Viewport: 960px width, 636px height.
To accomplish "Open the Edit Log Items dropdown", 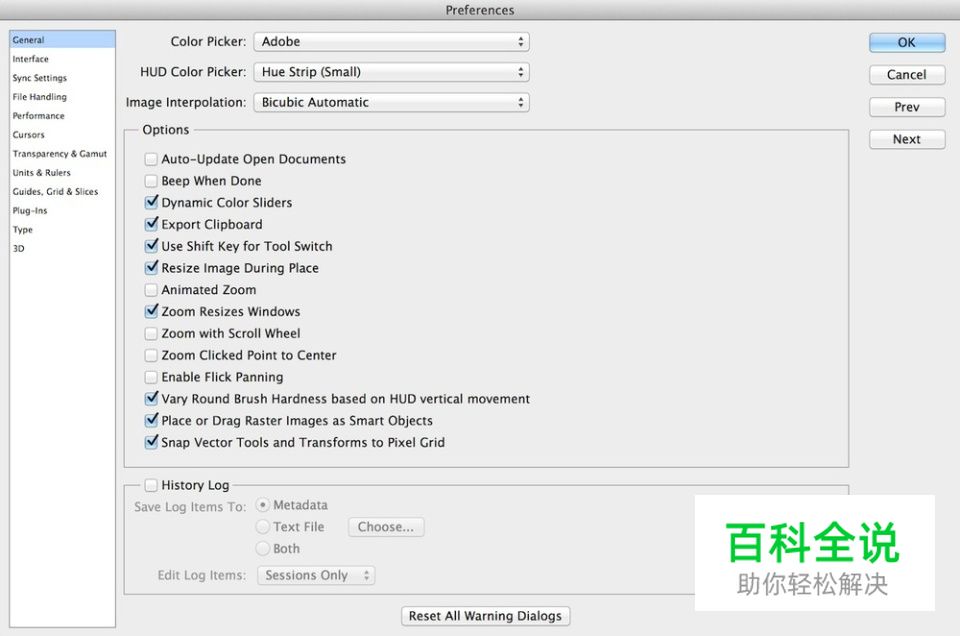I will point(316,575).
